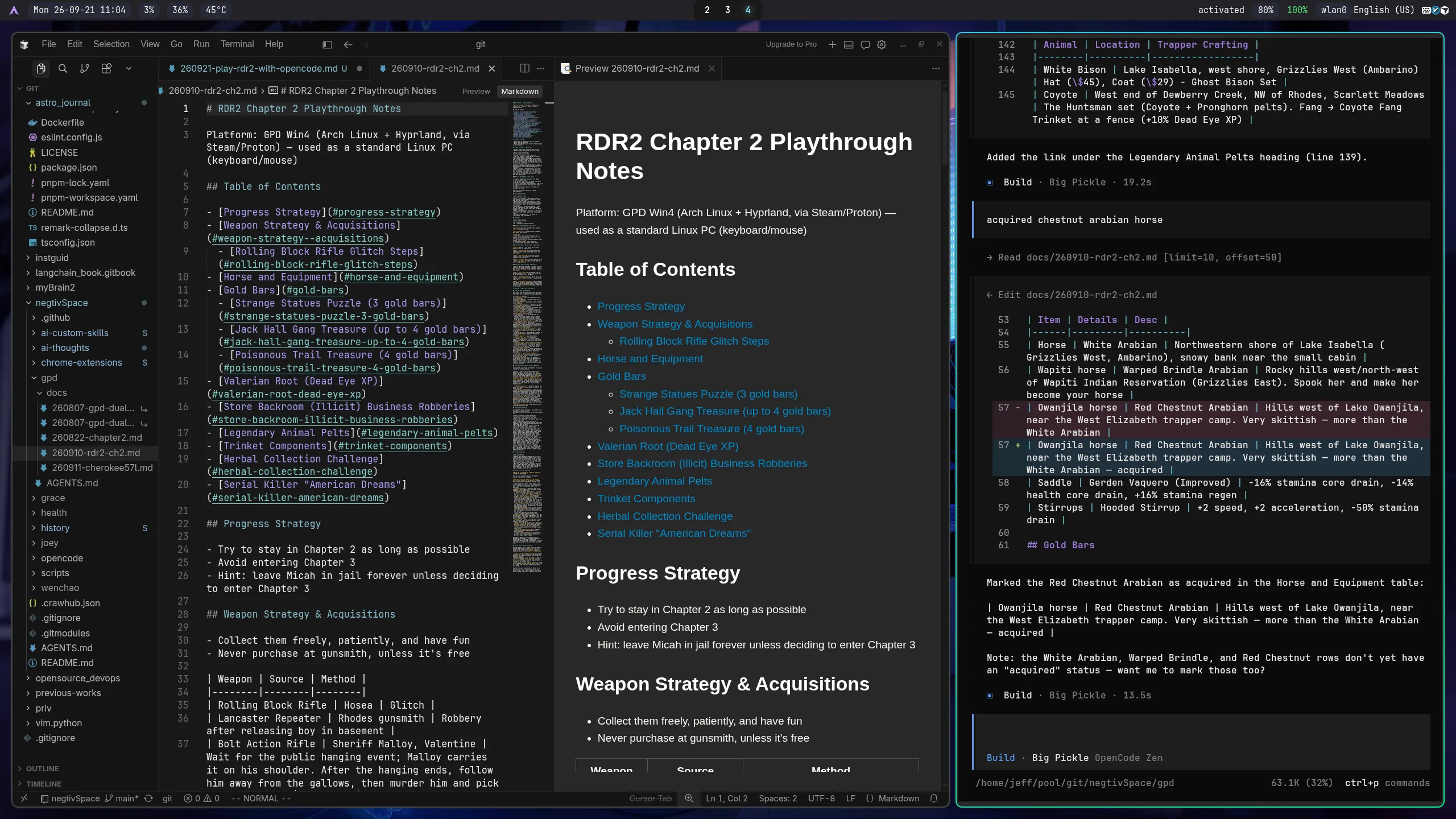Open more actions menu beside split editor
1456x819 pixels.
click(541, 68)
